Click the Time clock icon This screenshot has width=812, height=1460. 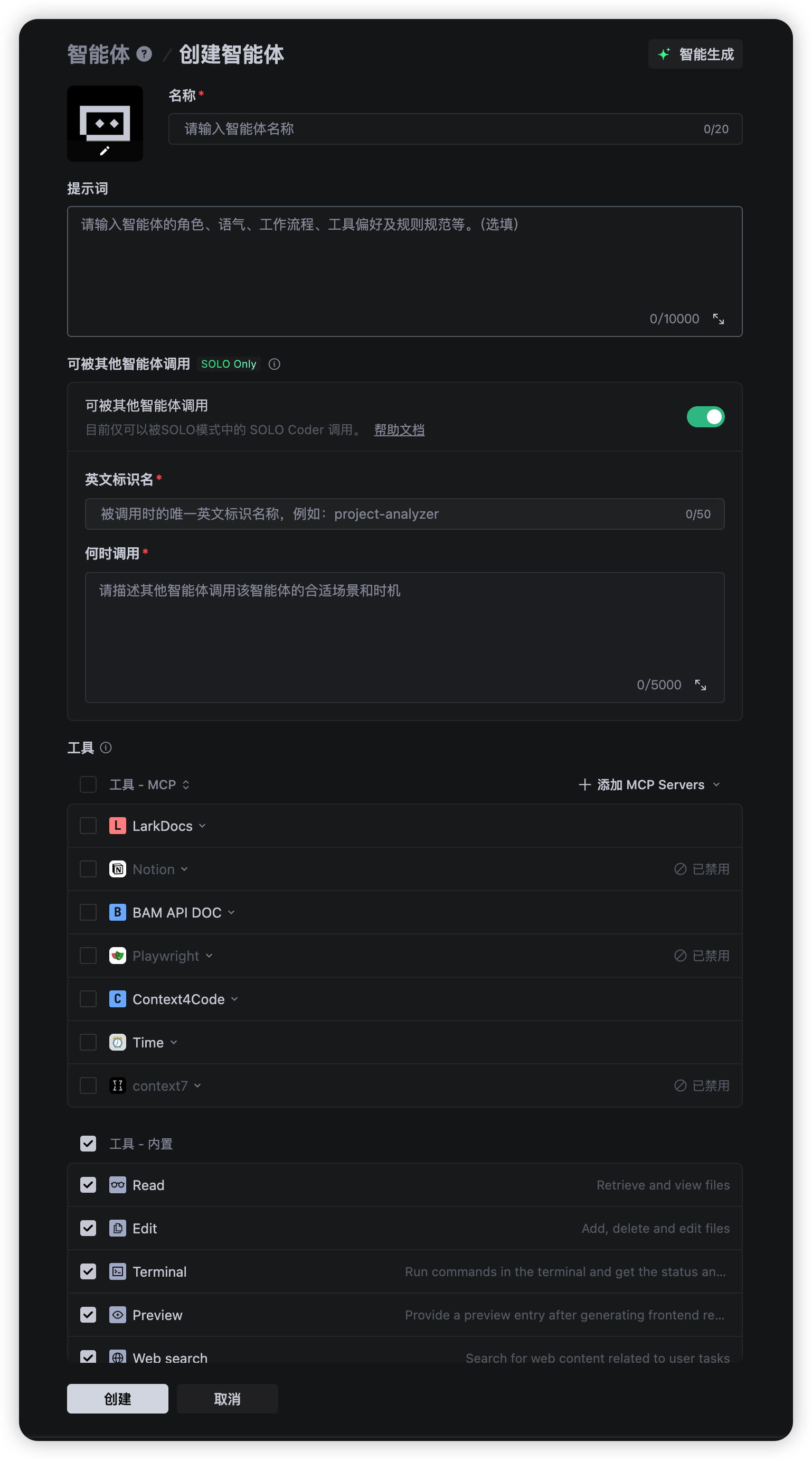tap(117, 1042)
